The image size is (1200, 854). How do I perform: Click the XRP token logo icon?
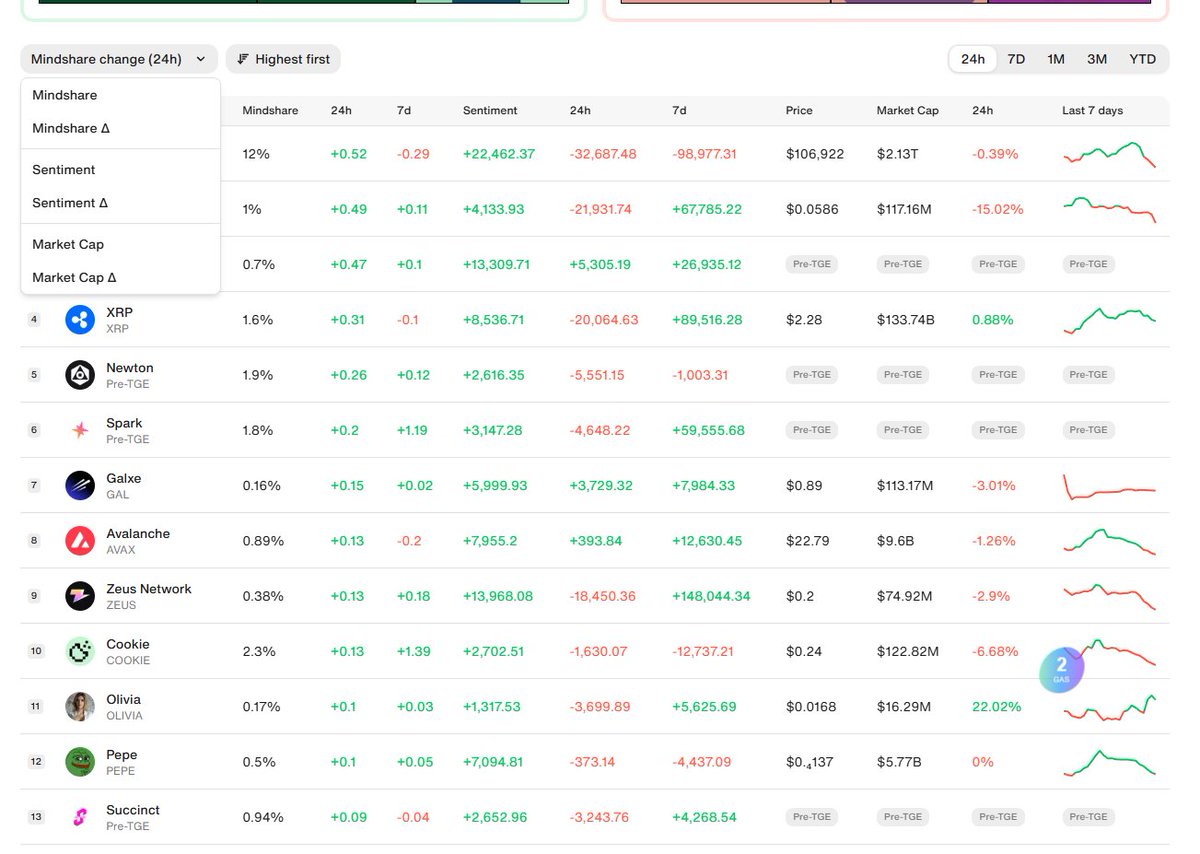(x=80, y=320)
